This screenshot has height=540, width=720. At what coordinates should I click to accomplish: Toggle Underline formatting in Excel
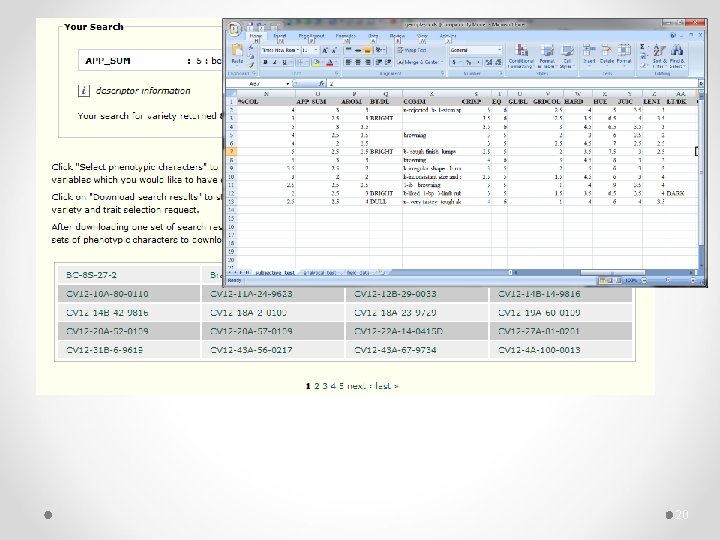[284, 62]
